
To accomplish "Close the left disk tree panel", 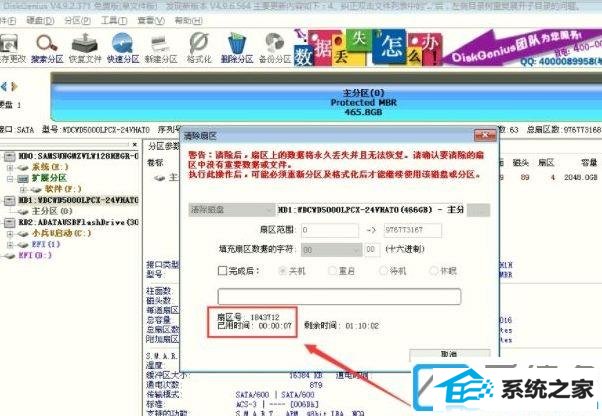I will [135, 145].
